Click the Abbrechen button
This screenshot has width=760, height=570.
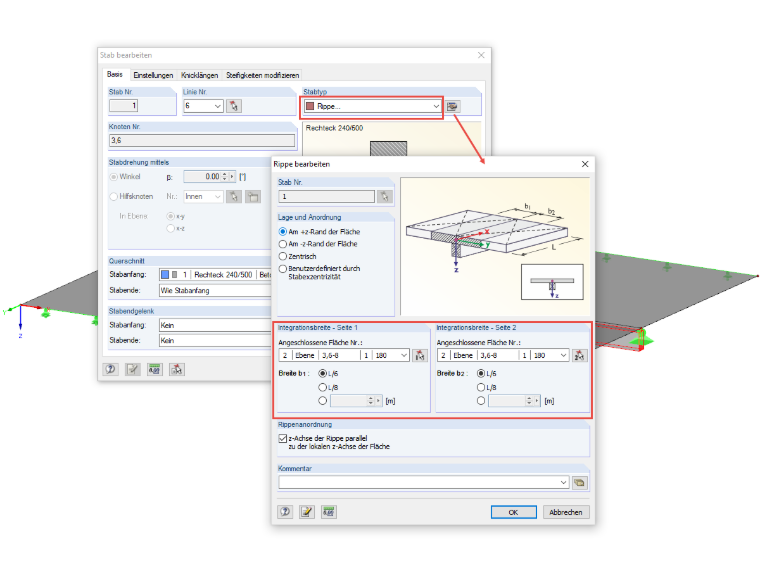(566, 512)
